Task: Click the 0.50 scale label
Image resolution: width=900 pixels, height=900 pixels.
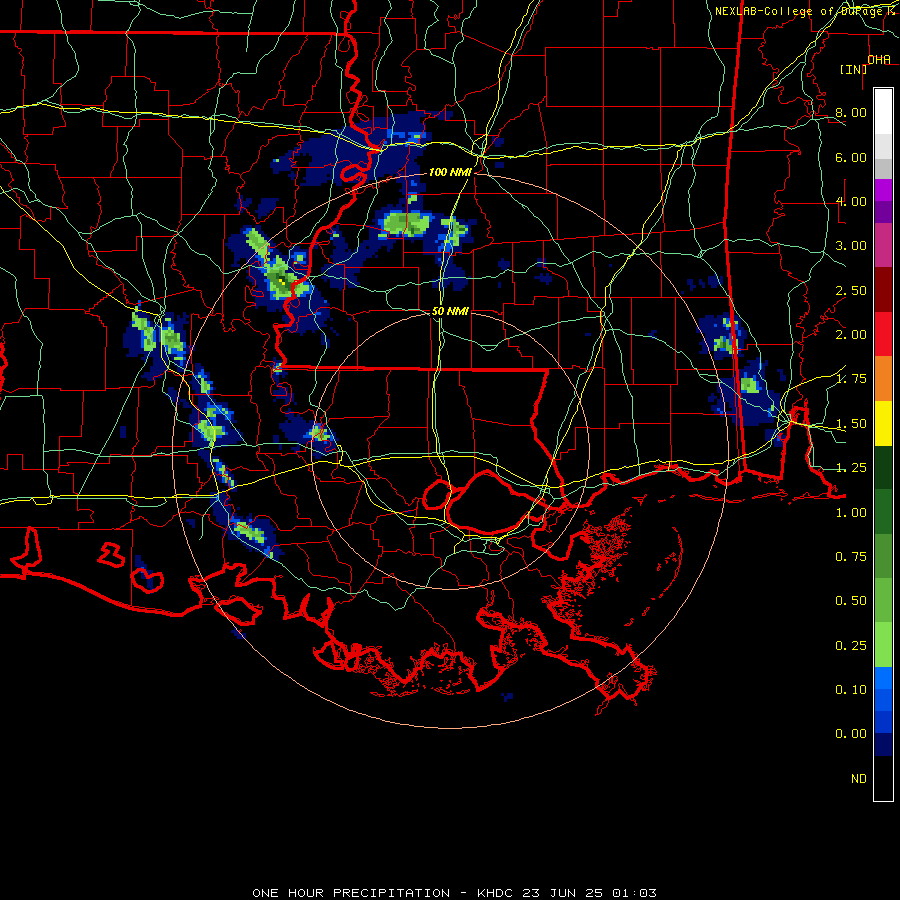Action: tap(851, 601)
